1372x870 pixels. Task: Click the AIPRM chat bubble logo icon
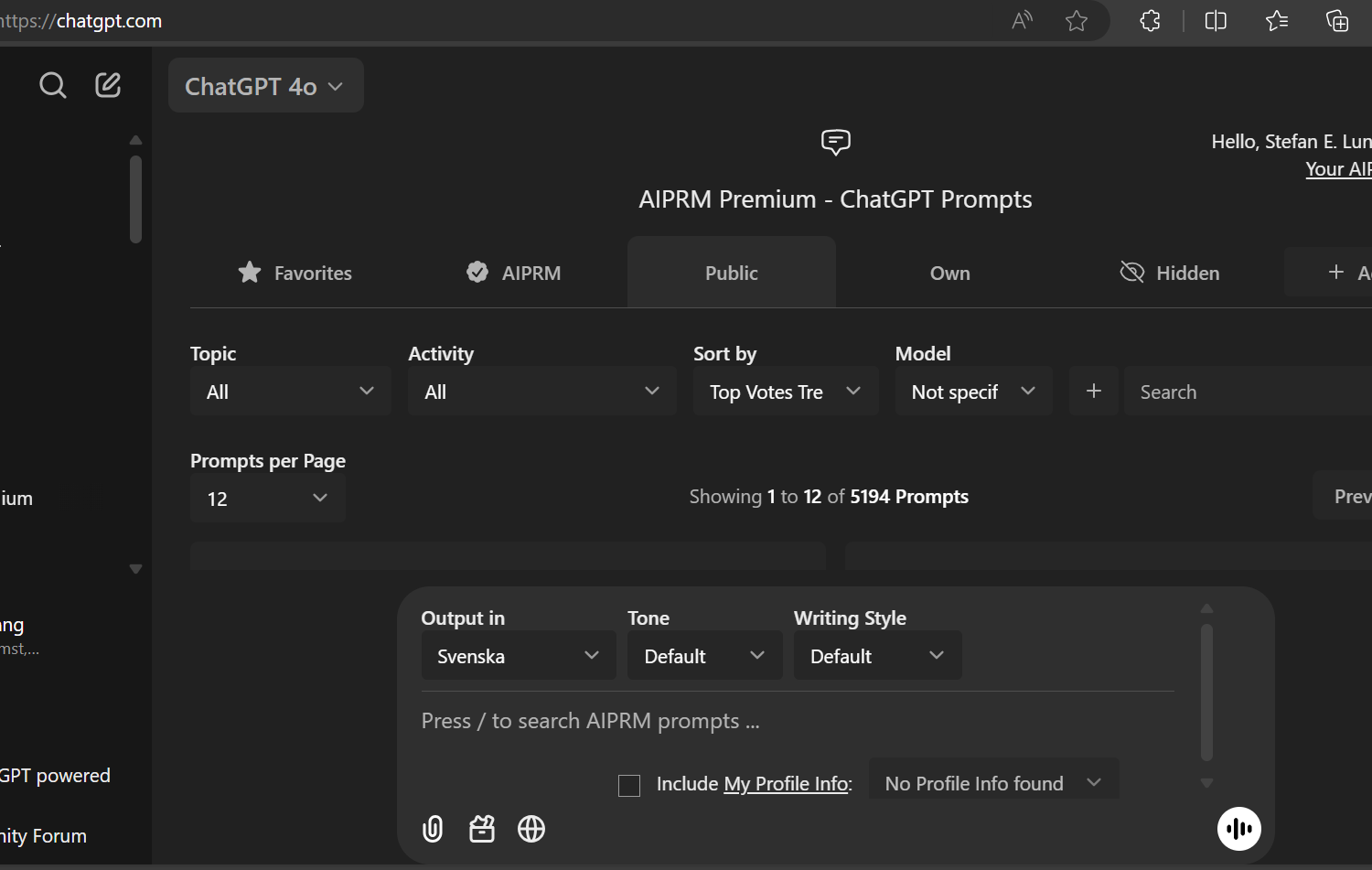pyautogui.click(x=836, y=142)
